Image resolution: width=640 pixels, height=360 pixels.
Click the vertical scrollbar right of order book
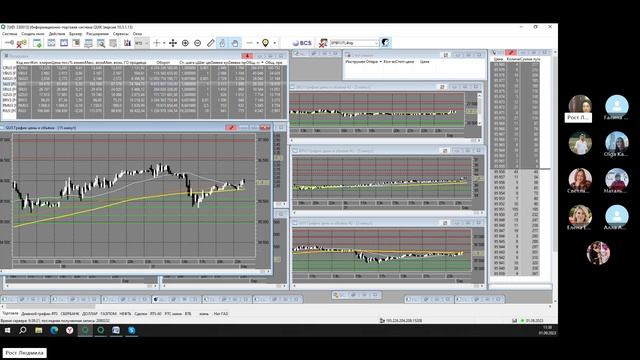pos(555,153)
